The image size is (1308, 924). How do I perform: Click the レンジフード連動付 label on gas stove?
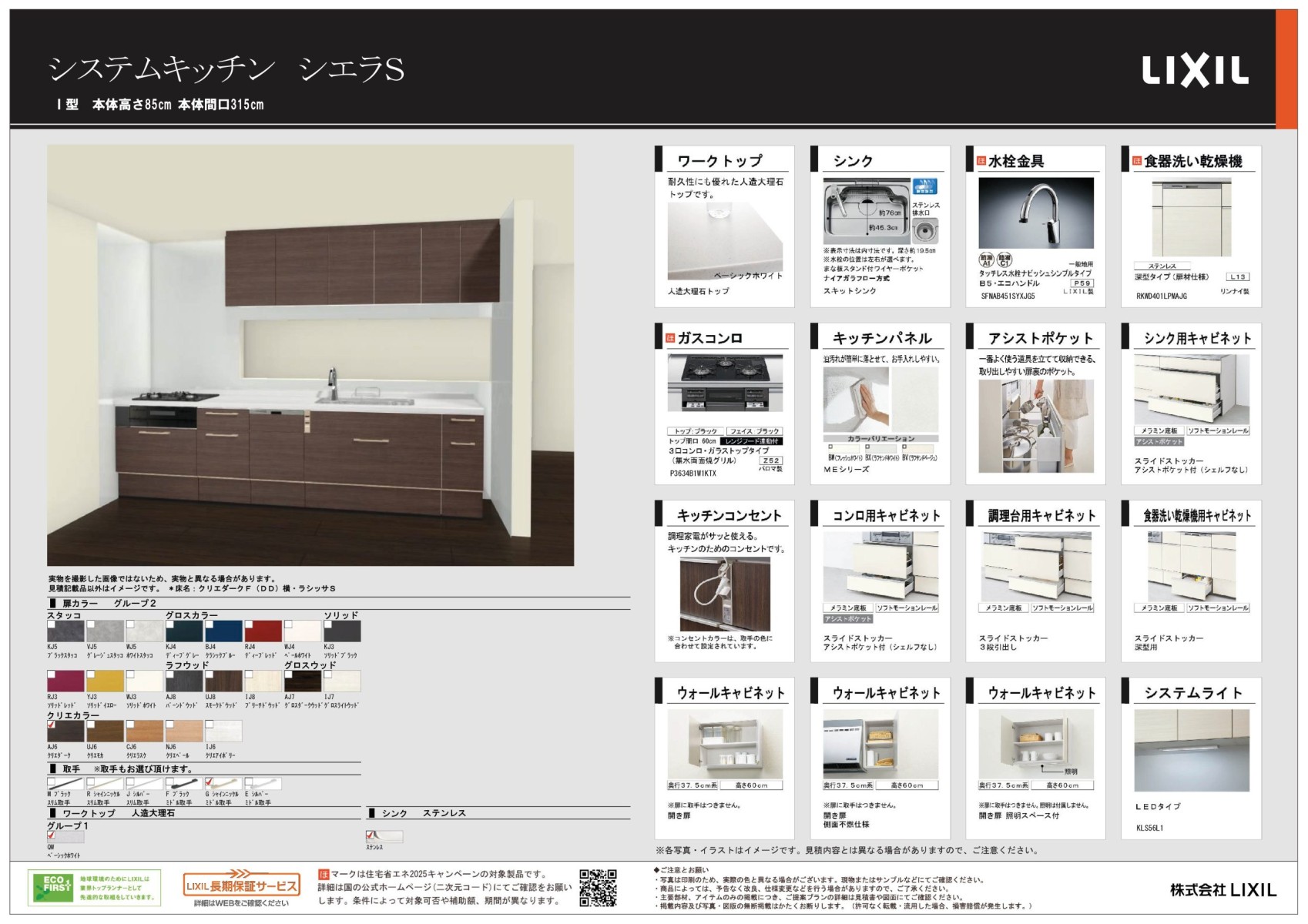[751, 441]
